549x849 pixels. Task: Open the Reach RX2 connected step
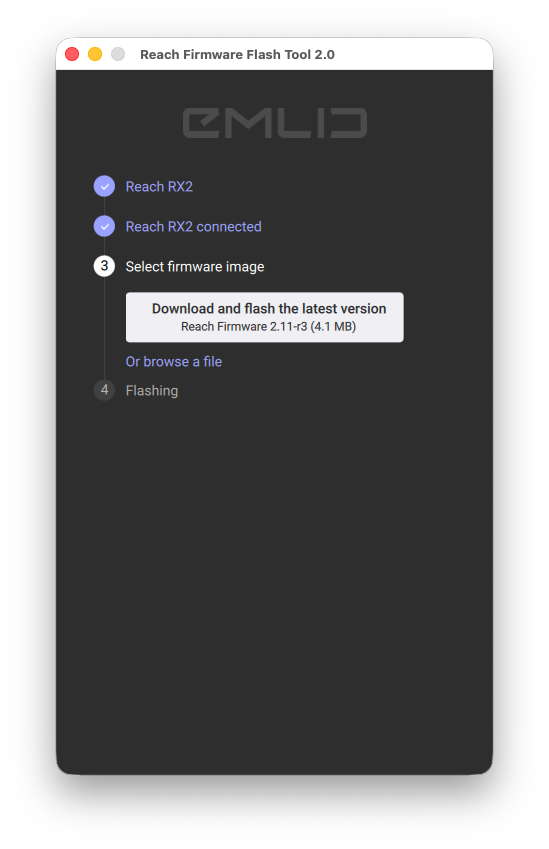(x=193, y=227)
